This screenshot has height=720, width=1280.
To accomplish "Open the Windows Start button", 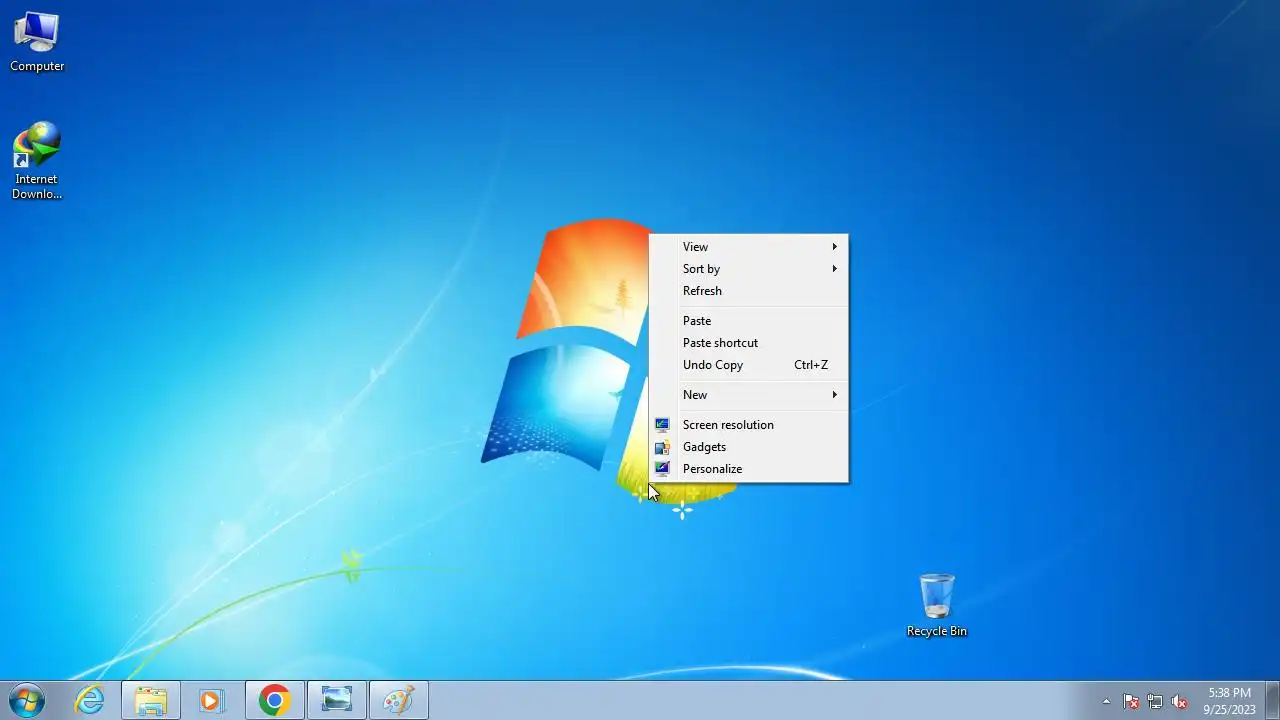I will tap(27, 701).
